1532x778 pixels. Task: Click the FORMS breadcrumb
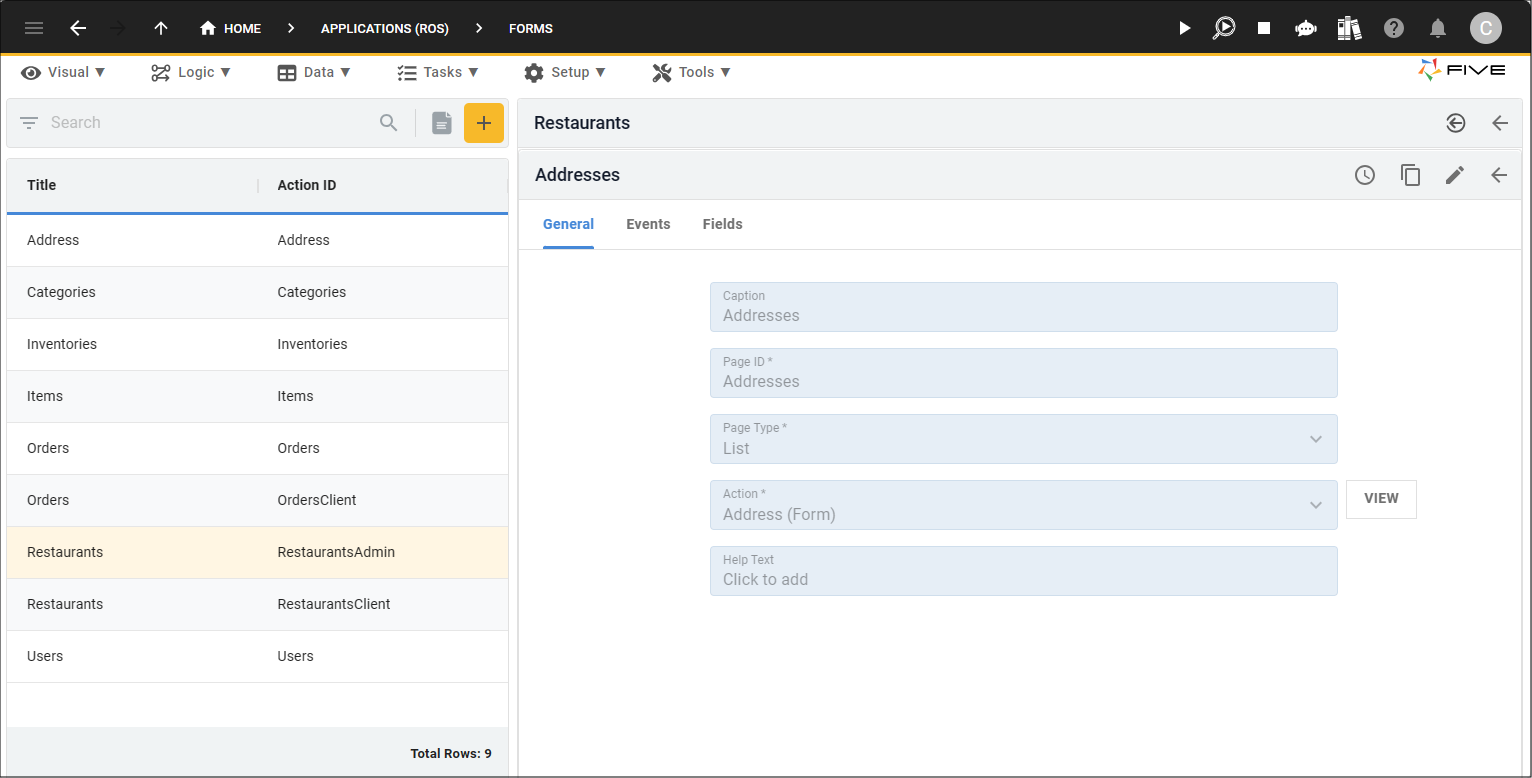(x=531, y=28)
